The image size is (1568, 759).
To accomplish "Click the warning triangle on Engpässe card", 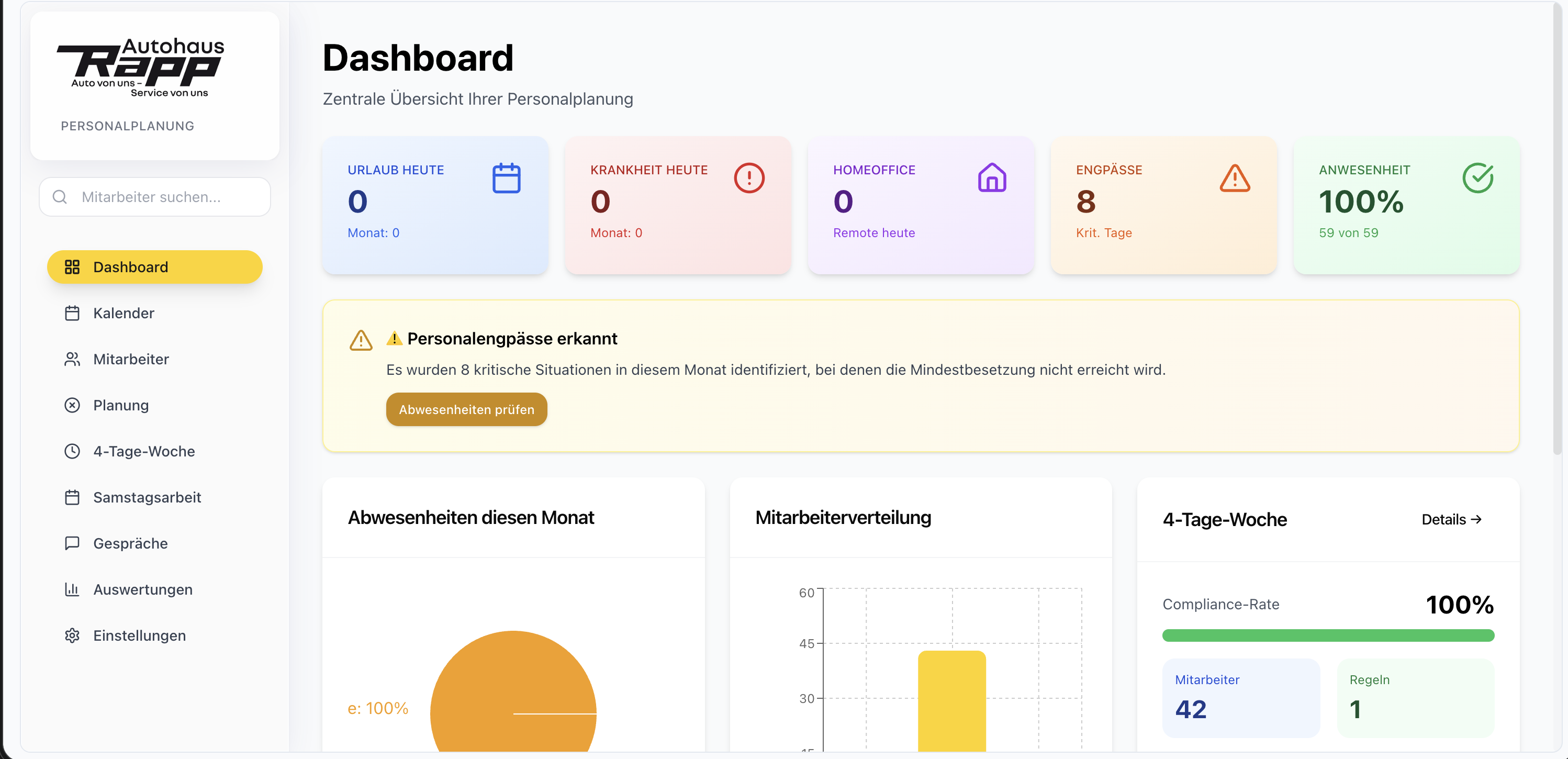I will pyautogui.click(x=1235, y=178).
